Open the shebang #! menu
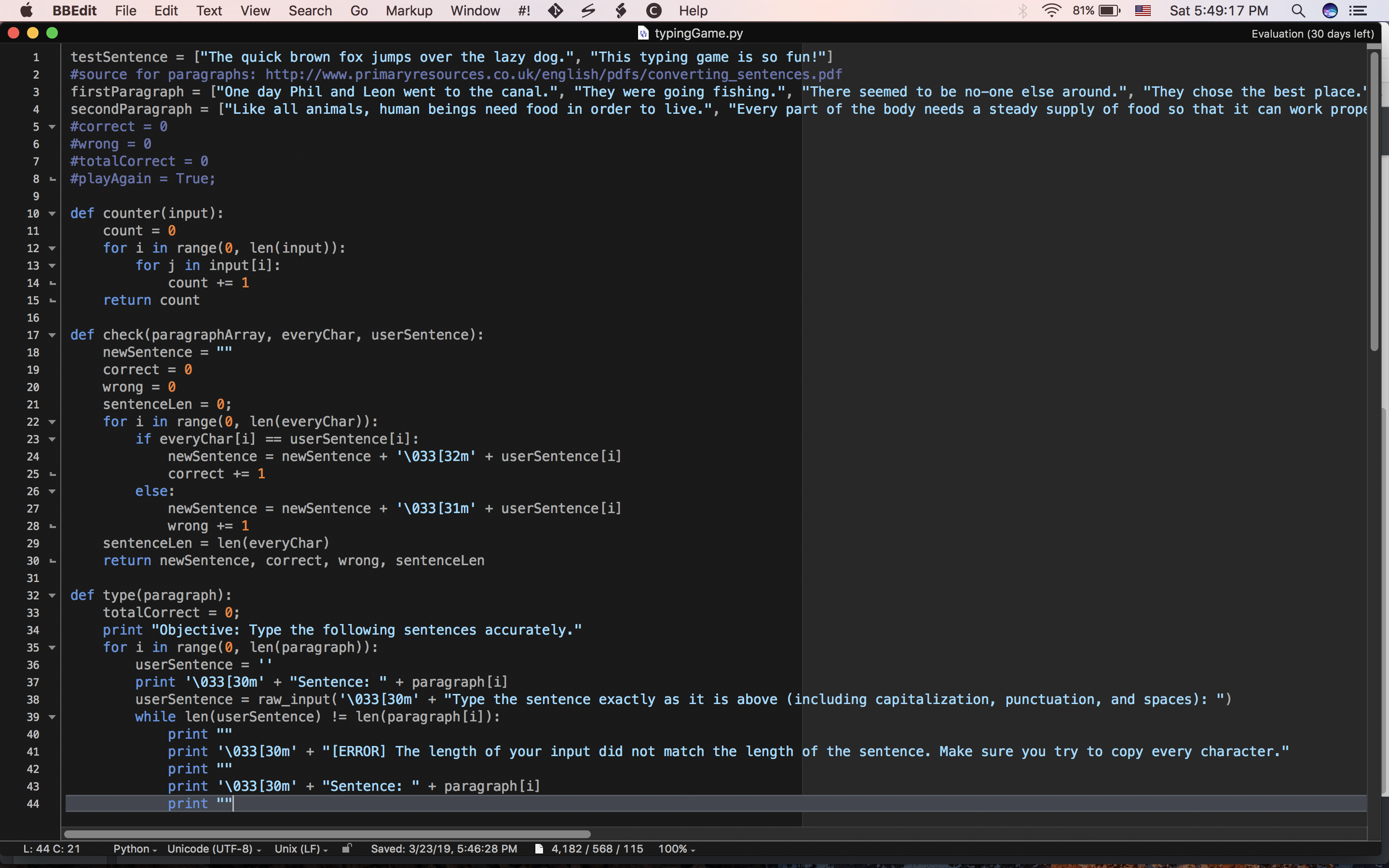 [523, 11]
